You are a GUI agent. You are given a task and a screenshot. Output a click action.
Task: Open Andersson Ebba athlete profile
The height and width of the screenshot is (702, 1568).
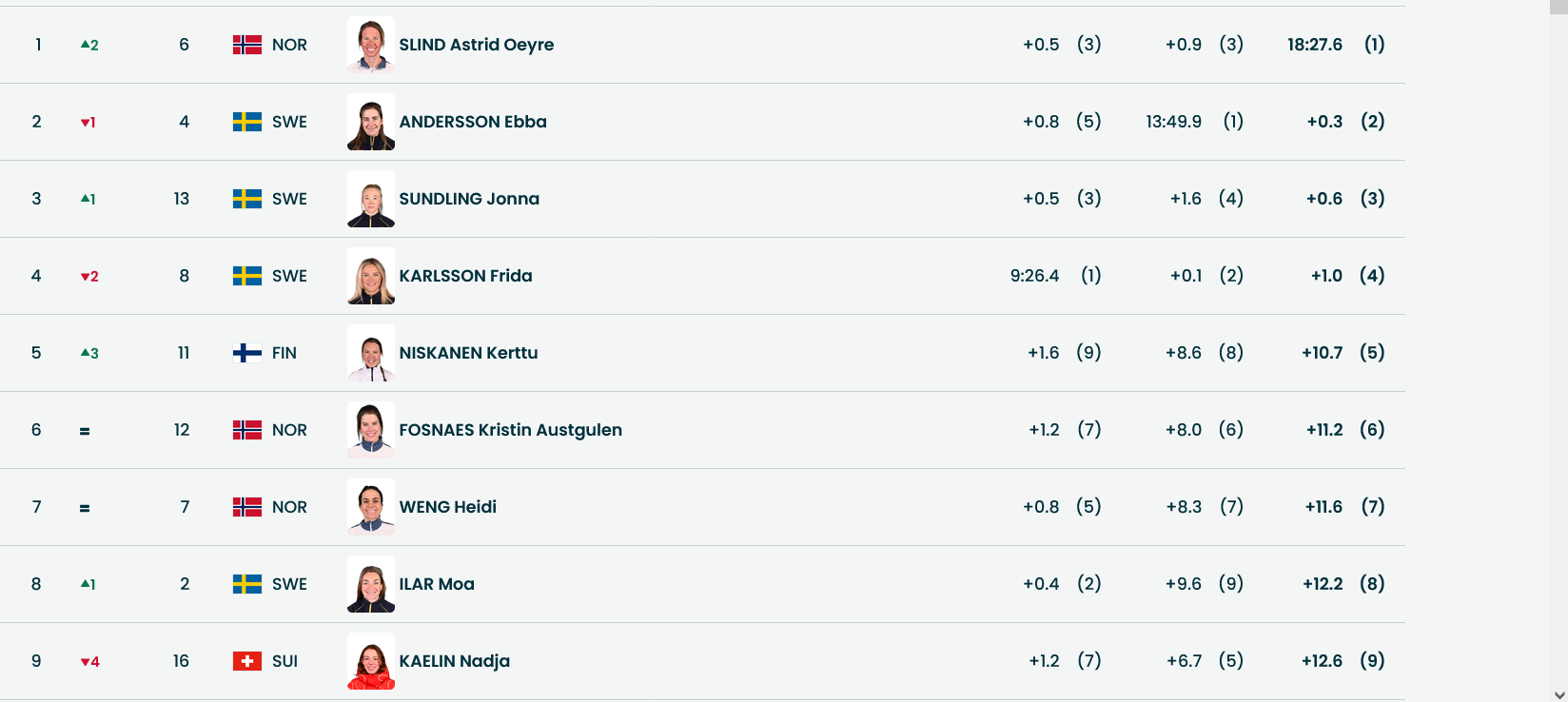point(473,122)
